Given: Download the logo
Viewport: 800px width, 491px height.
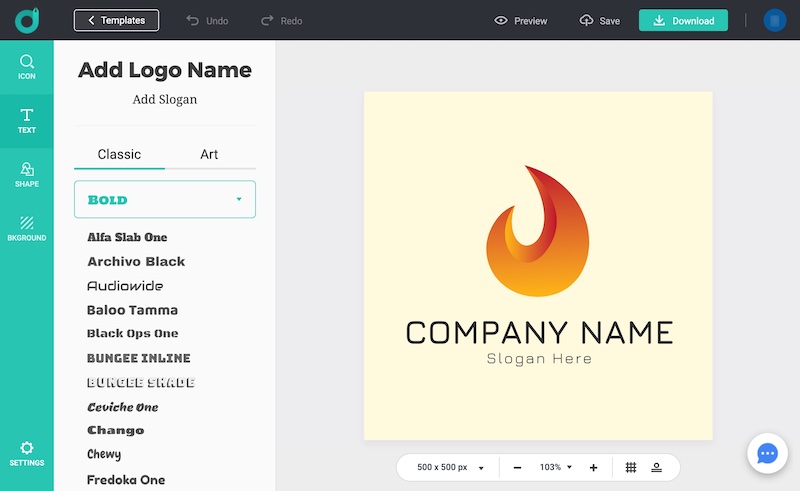Looking at the screenshot, I should pyautogui.click(x=683, y=20).
